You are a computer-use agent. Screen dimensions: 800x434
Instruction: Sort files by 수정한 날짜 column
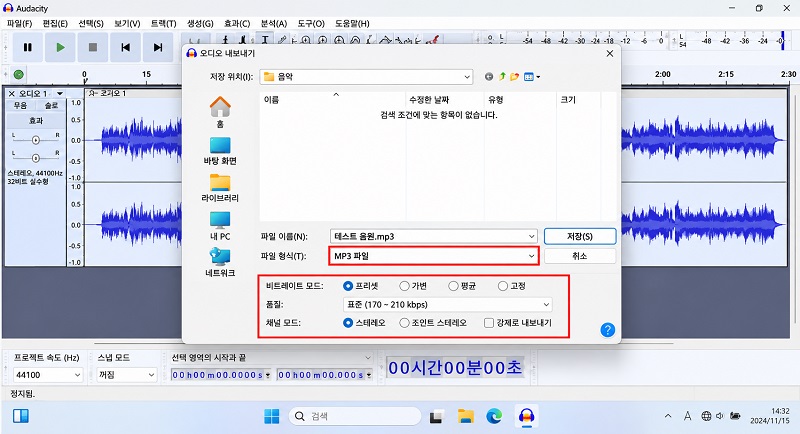[429, 100]
